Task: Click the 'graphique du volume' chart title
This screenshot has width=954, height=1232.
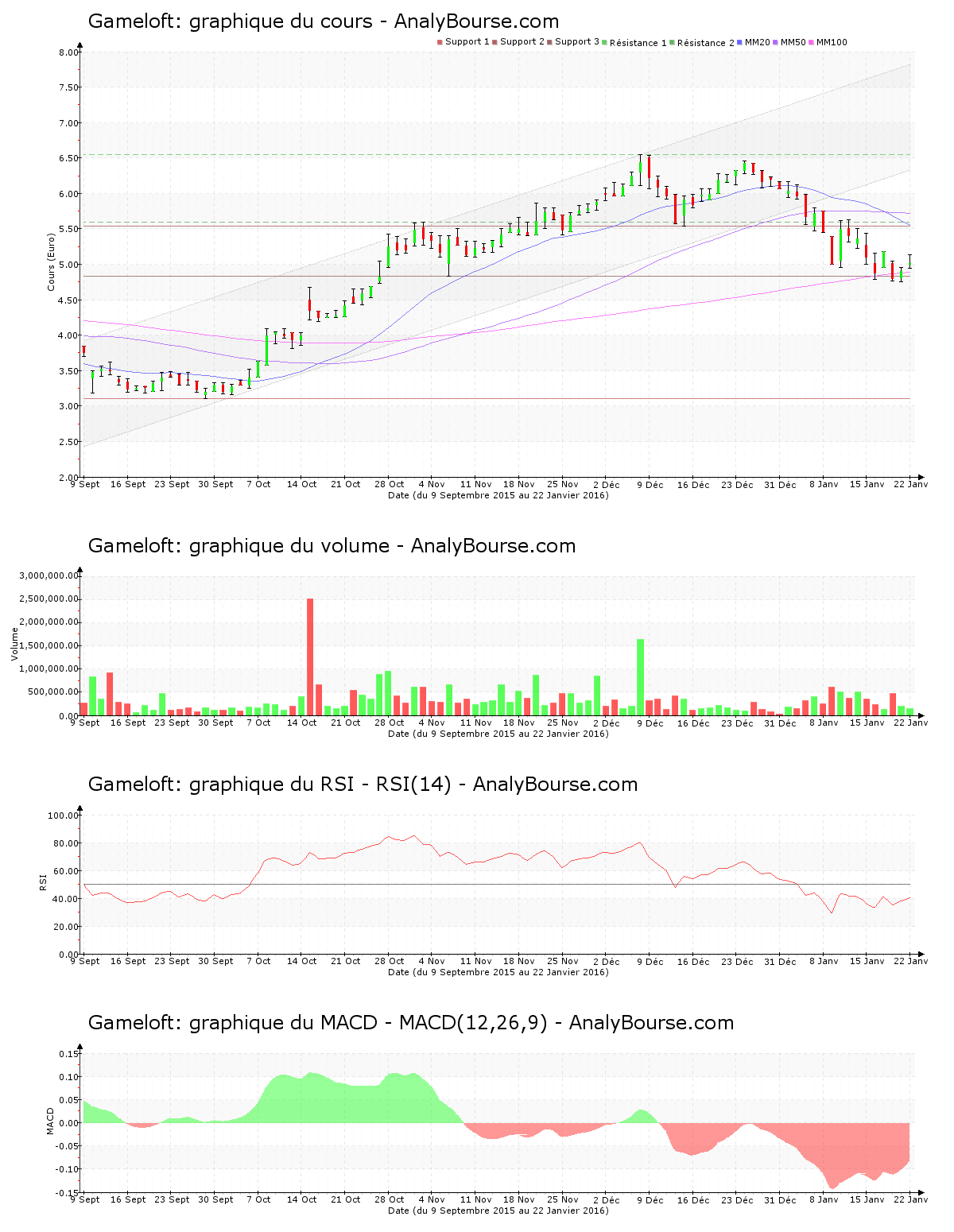Action: tap(332, 546)
